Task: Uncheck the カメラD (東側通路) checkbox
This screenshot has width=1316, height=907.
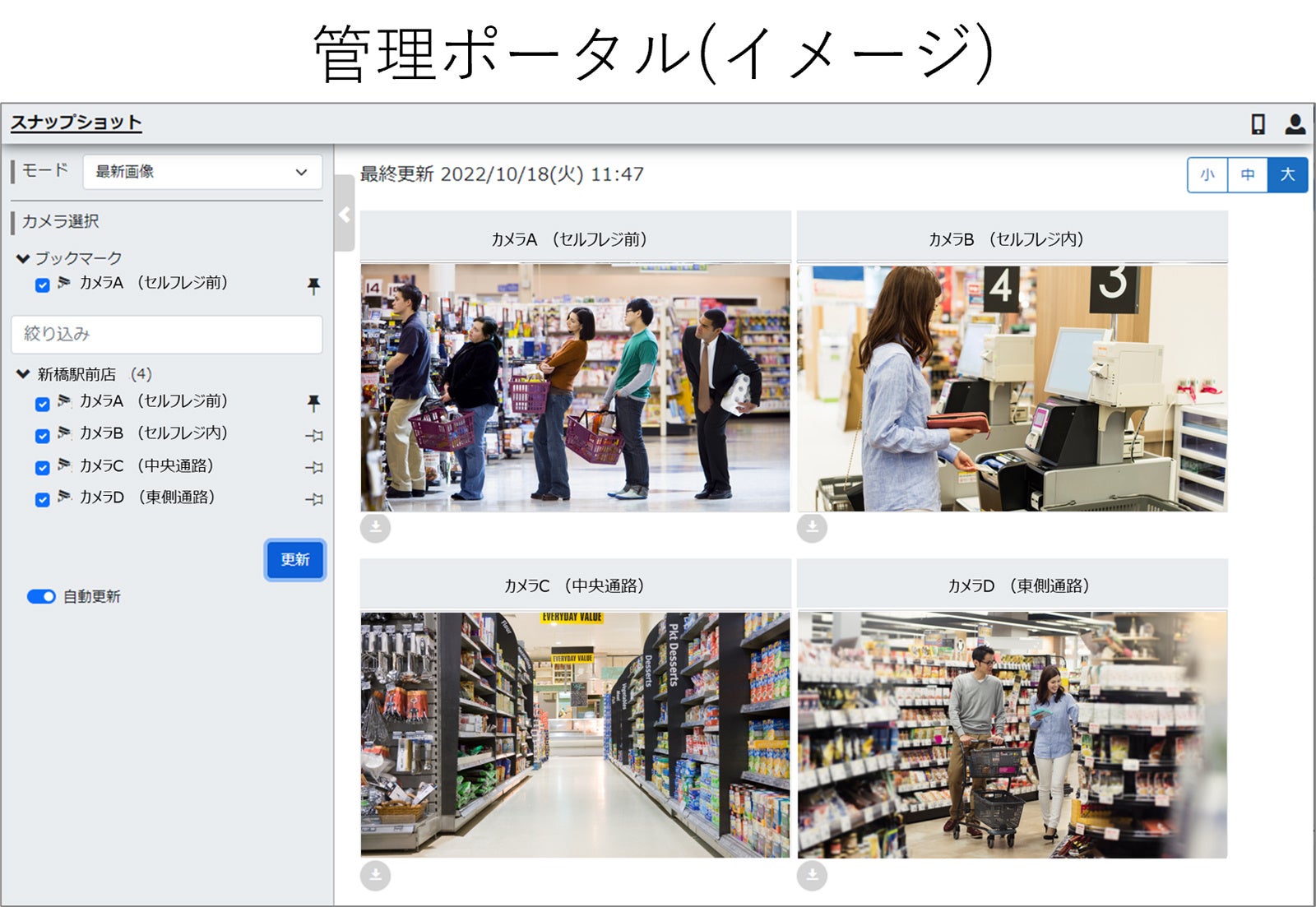Action: 44,498
